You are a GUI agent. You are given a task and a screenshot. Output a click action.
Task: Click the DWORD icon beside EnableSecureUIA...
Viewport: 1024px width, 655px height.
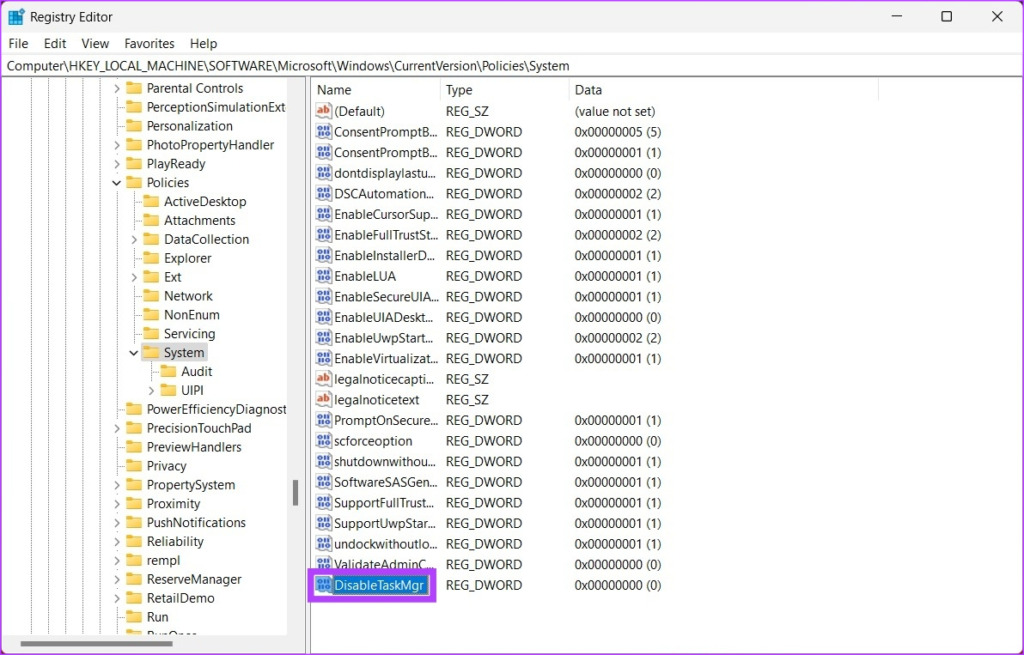point(323,296)
